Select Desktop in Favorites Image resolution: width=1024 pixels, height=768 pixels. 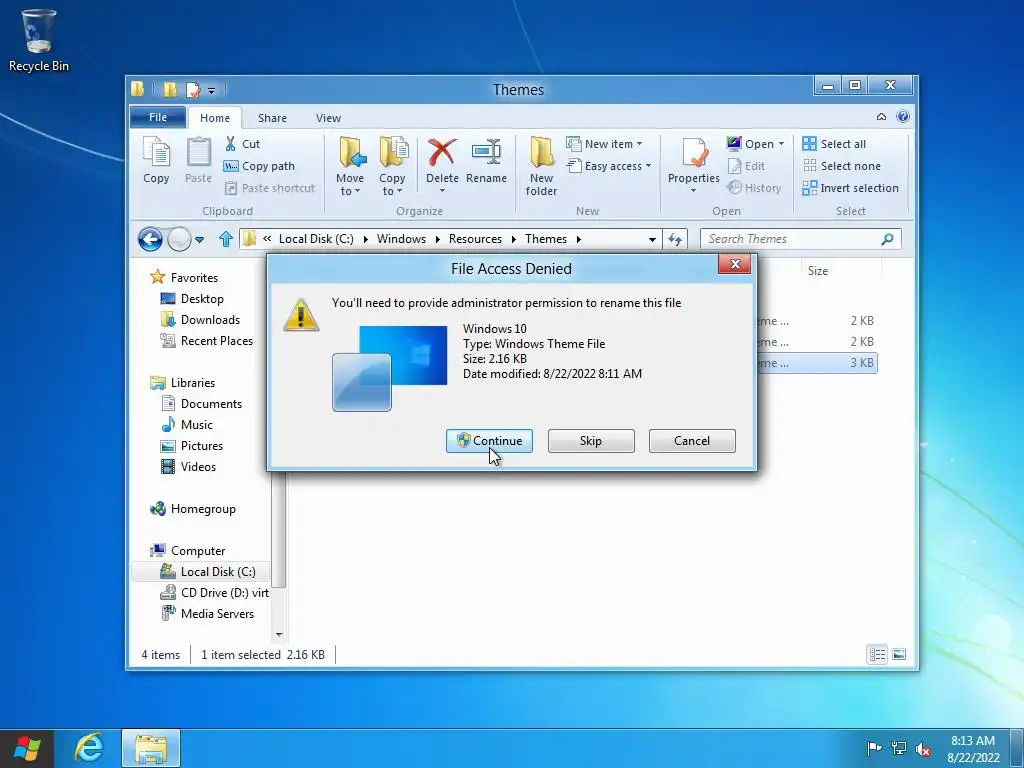point(202,298)
